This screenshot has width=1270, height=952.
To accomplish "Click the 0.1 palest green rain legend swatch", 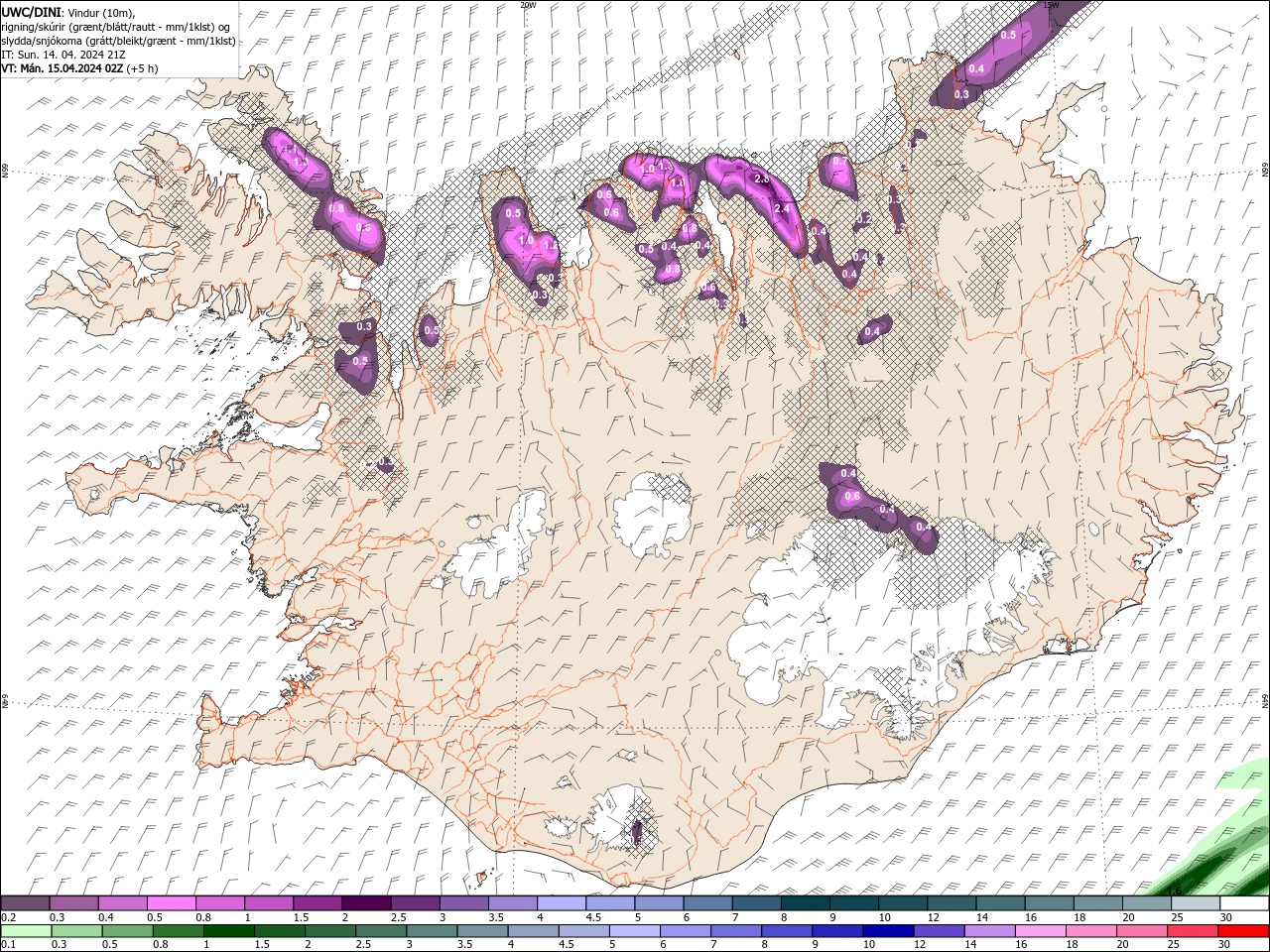I will (x=26, y=931).
